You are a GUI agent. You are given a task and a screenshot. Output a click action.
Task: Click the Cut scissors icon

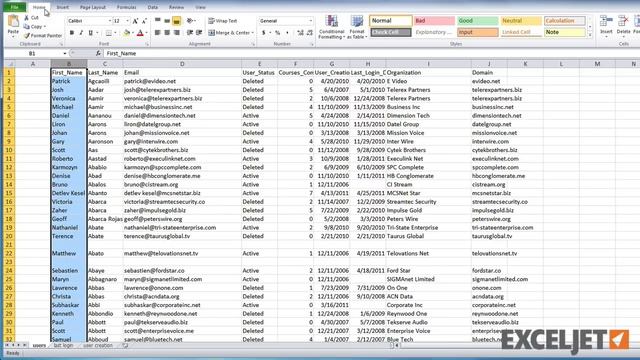27,18
